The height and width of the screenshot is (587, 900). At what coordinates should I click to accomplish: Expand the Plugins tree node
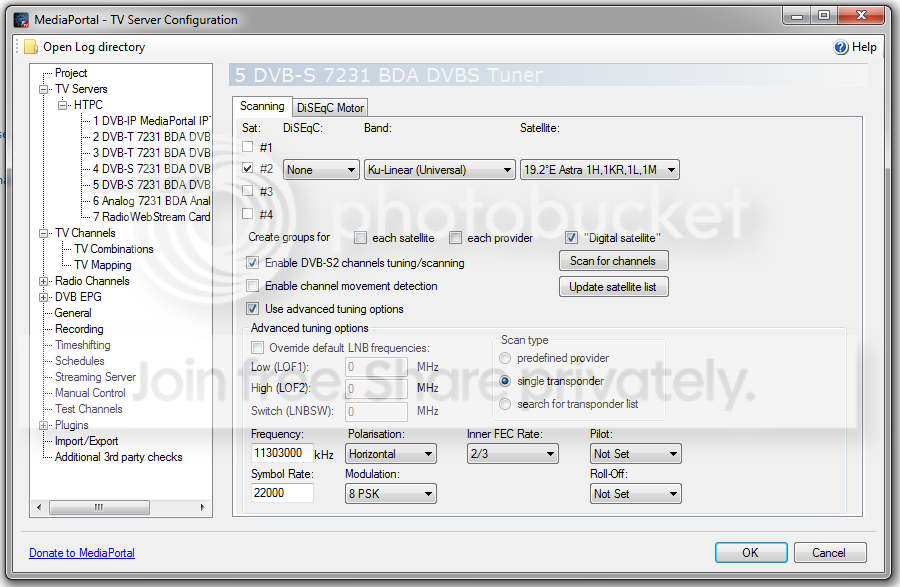tap(44, 426)
